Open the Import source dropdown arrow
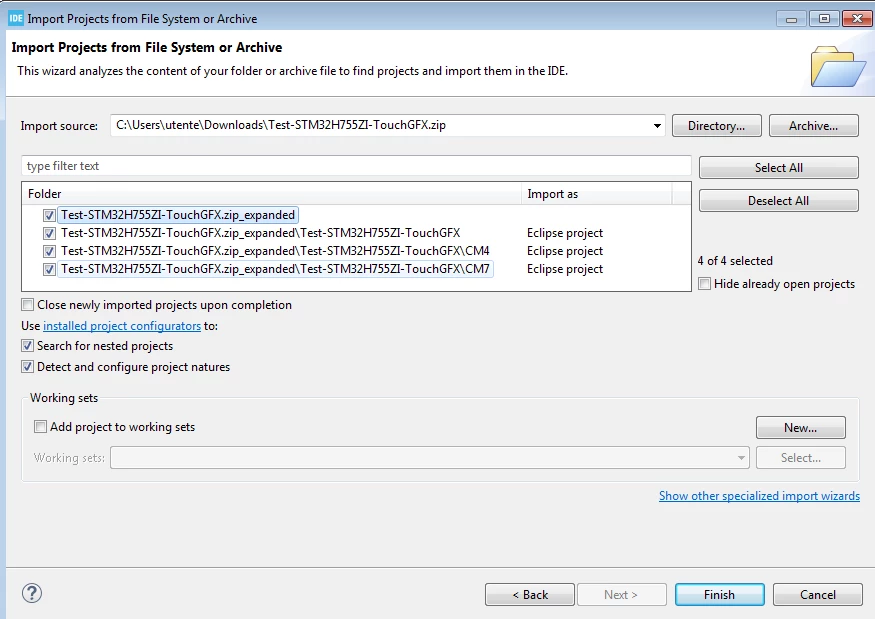 657,126
